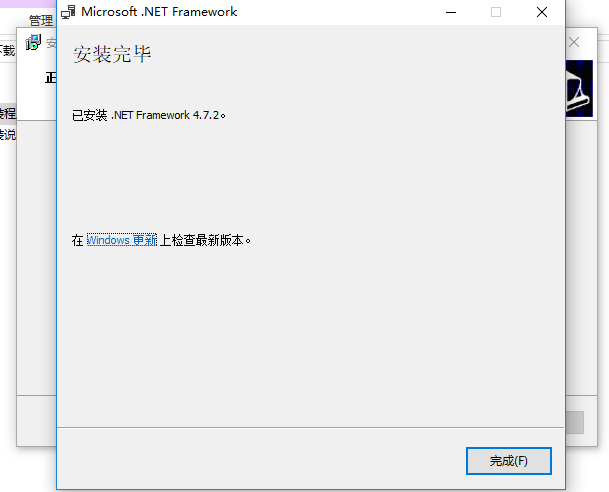Click the installer icon in background window

(x=33, y=42)
